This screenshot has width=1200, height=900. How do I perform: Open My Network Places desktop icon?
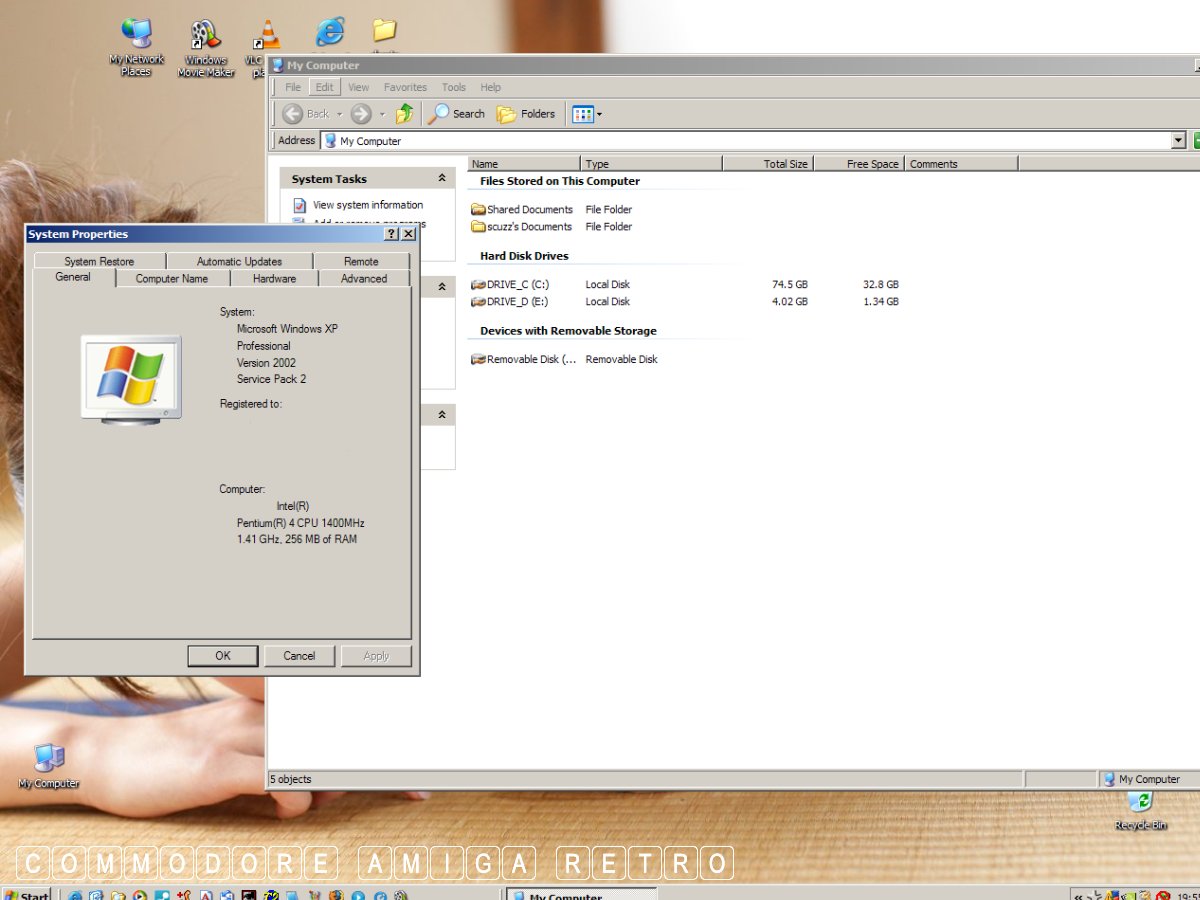pos(136,47)
